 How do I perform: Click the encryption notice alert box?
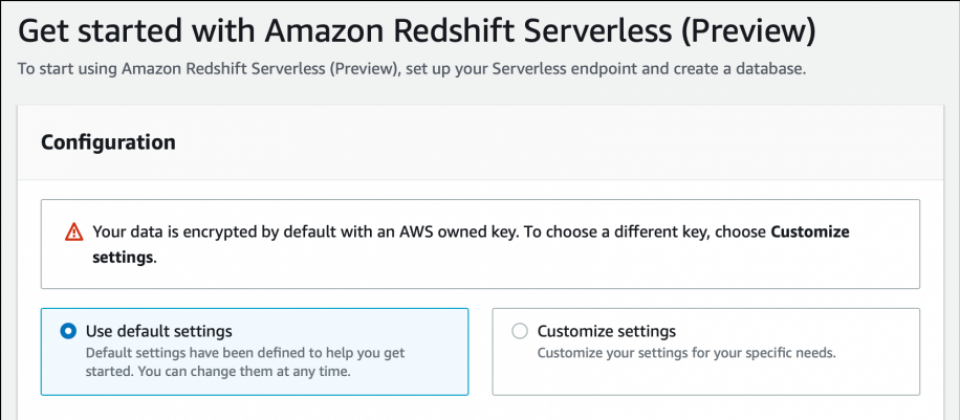pos(480,244)
